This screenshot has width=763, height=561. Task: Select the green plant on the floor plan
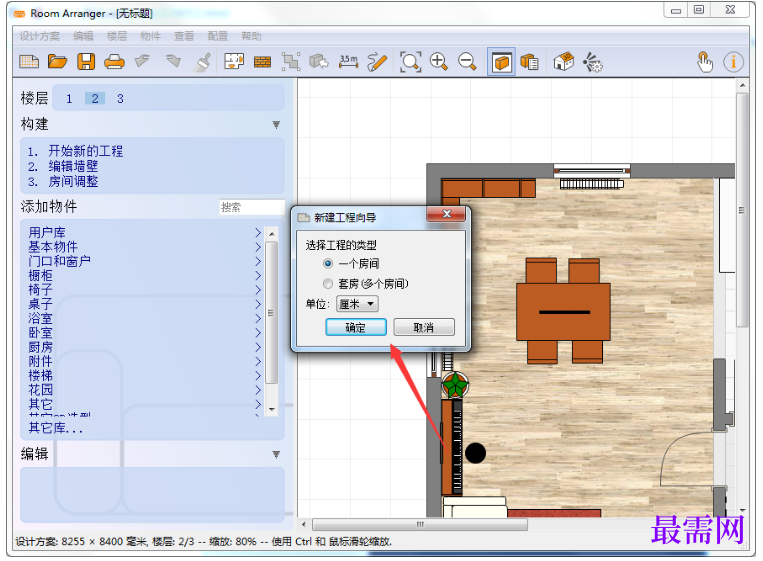[x=455, y=385]
